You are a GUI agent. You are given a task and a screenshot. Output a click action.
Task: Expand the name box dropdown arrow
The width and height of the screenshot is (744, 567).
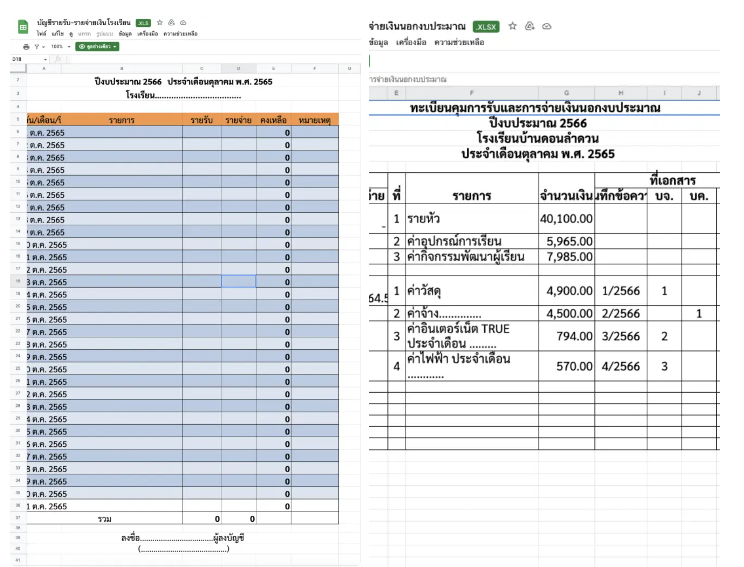pyautogui.click(x=46, y=59)
